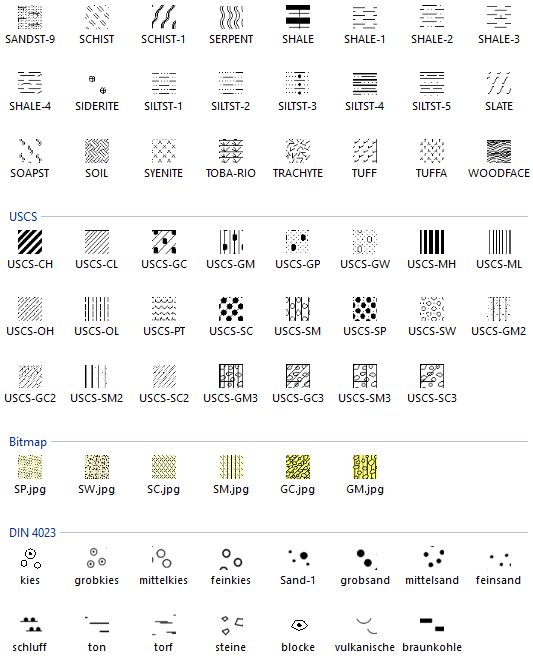533x662 pixels.
Task: Select the USCS-PT pattern
Action: tap(164, 309)
